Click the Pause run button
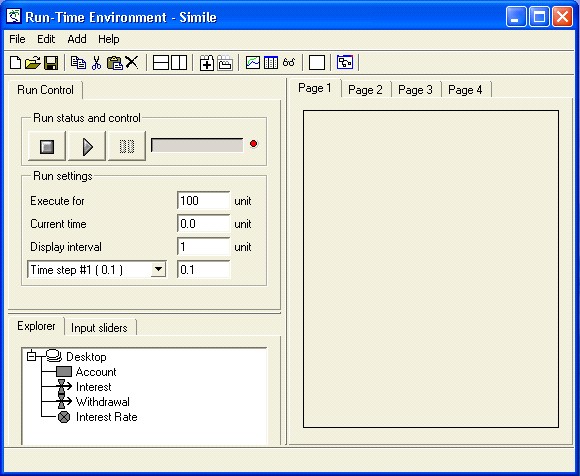 pos(127,146)
